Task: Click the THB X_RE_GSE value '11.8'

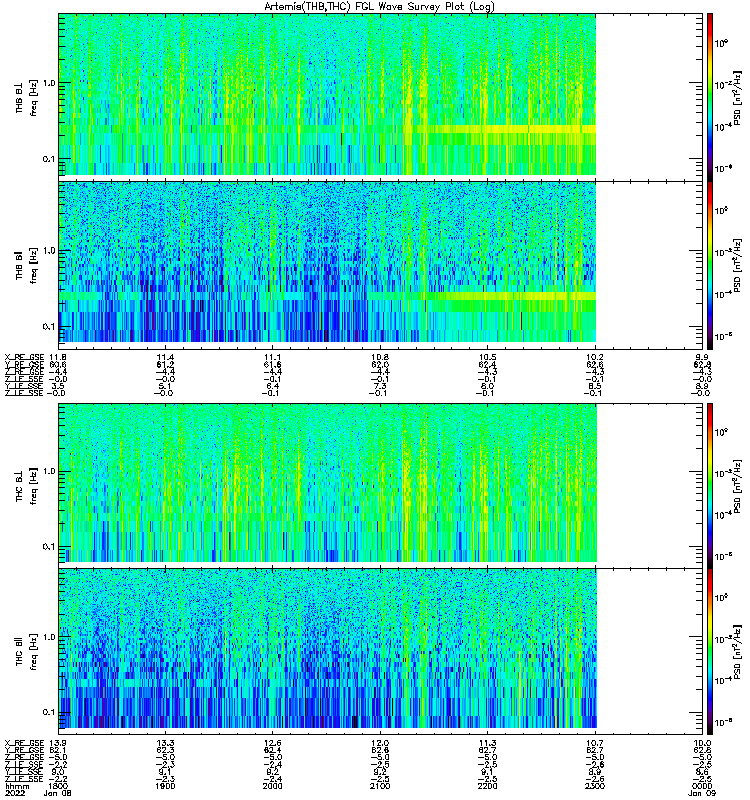Action: [58, 357]
